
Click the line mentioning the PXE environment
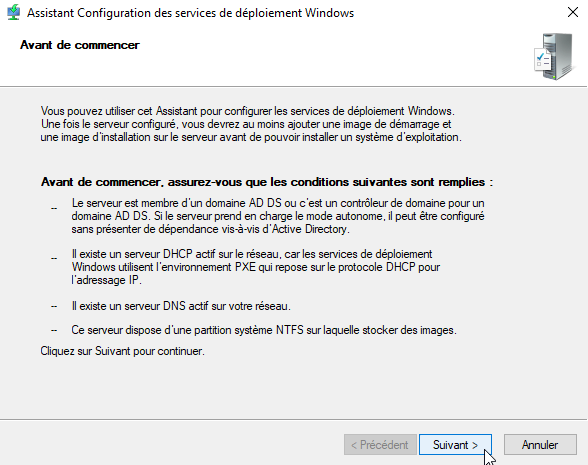(255, 267)
